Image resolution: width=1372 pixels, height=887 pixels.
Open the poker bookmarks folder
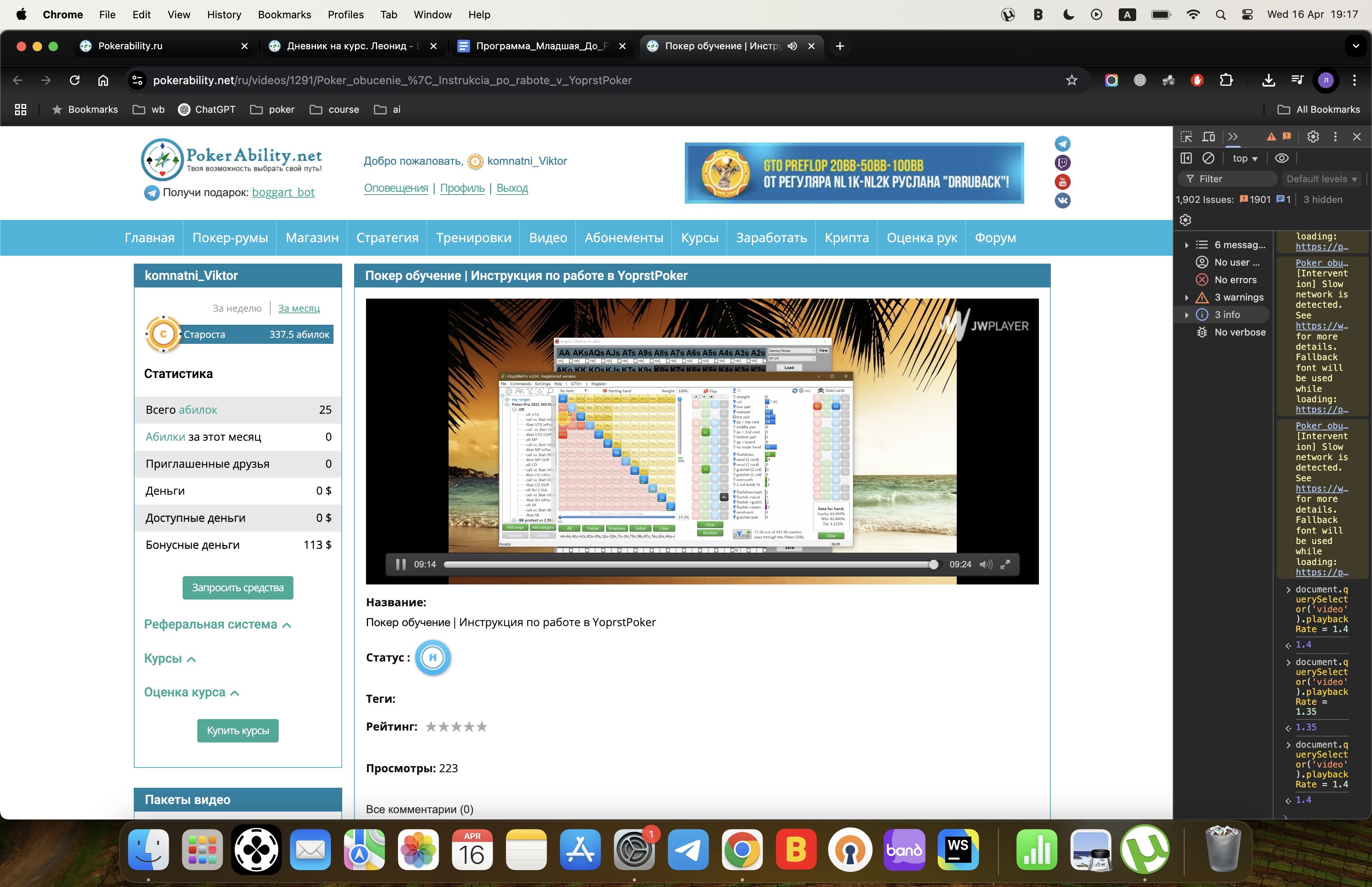272,110
